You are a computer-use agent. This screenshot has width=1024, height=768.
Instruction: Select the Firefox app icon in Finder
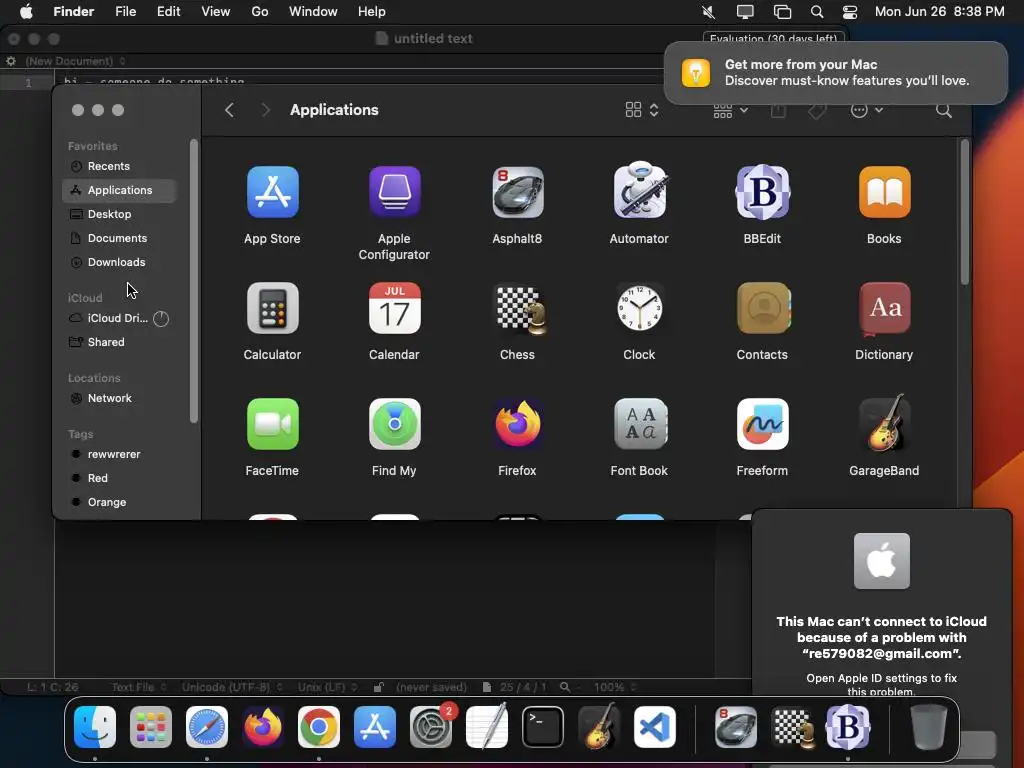(x=517, y=424)
